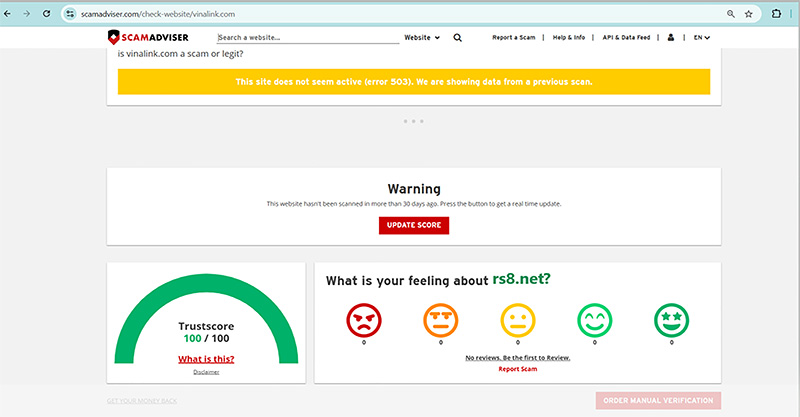Open the Disclaimer link under Trustscore
Image resolution: width=800 pixels, height=417 pixels.
[x=206, y=372]
